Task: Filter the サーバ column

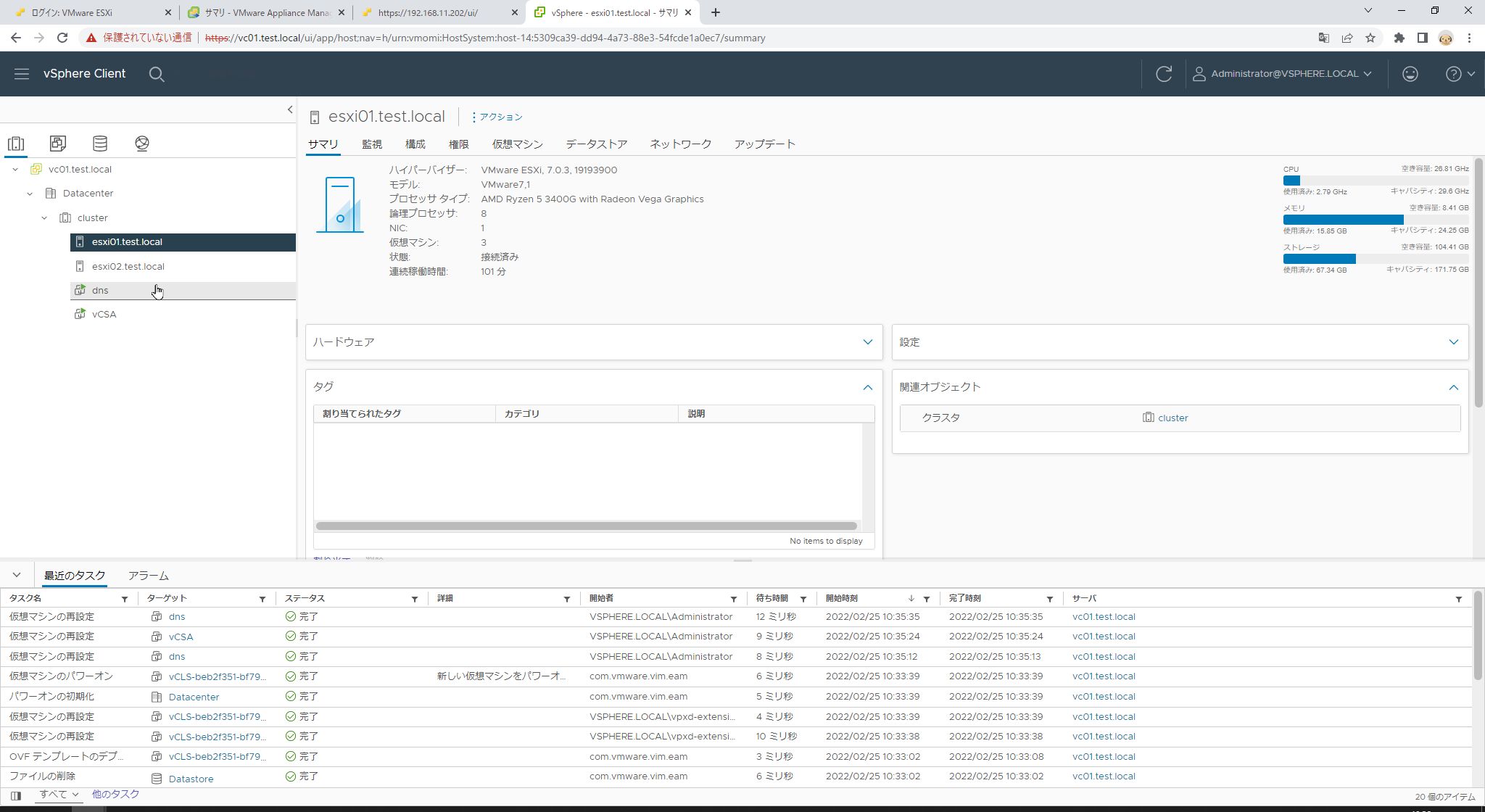Action: tap(1459, 599)
